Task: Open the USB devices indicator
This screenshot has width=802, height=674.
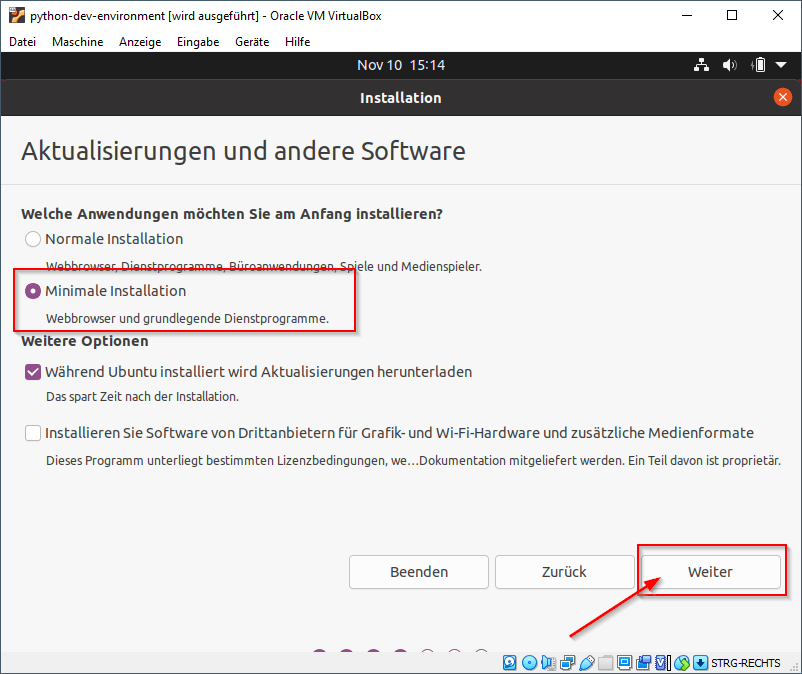Action: [x=586, y=662]
